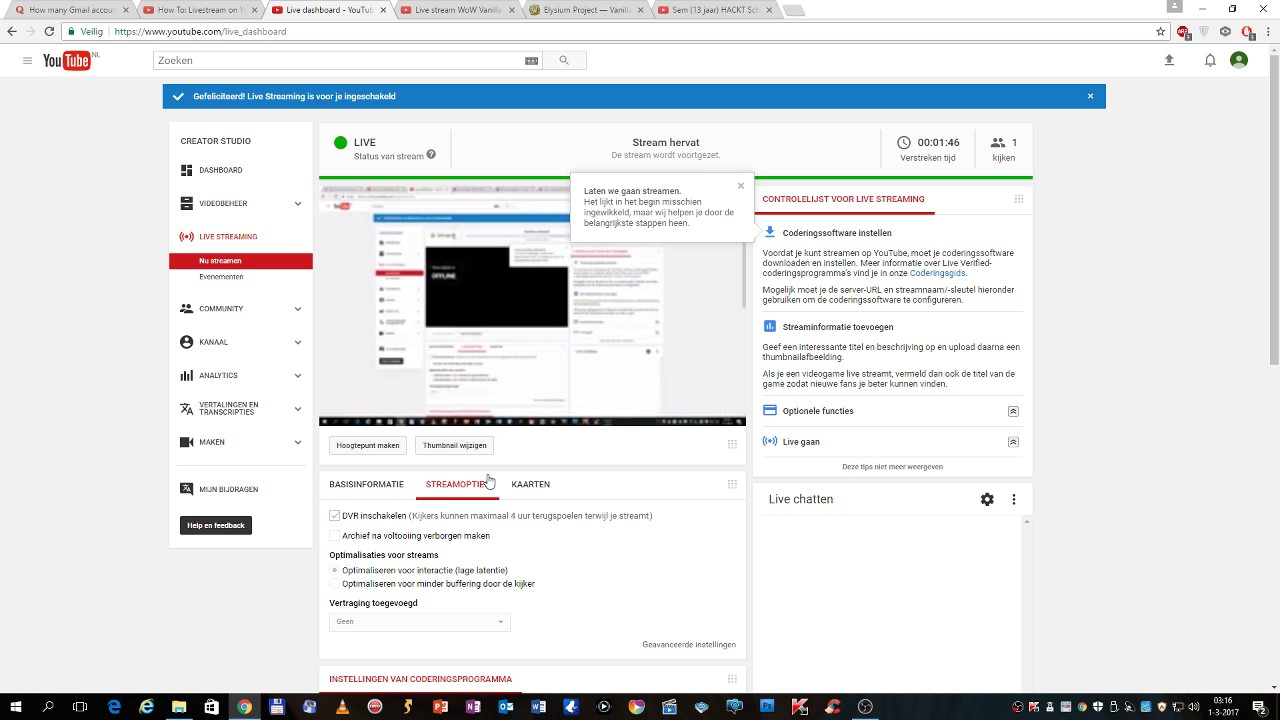The width and height of the screenshot is (1280, 720).
Task: Click the search magnifier button
Action: point(564,61)
